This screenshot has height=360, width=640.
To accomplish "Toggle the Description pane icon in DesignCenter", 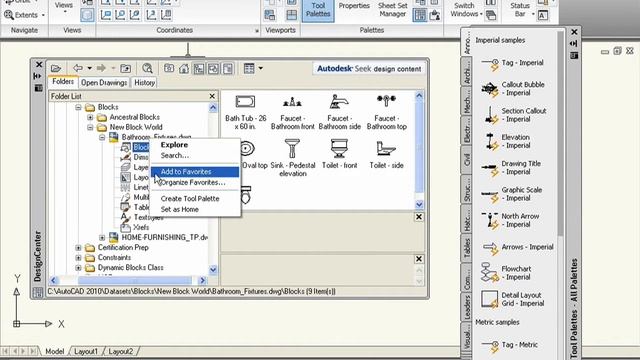I will [x=228, y=68].
